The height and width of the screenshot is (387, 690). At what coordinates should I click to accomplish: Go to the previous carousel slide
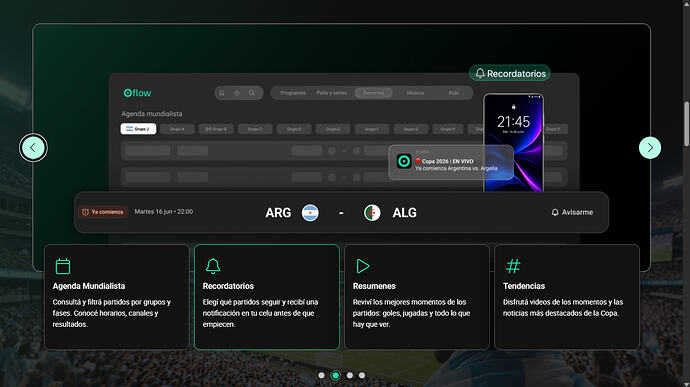click(33, 147)
